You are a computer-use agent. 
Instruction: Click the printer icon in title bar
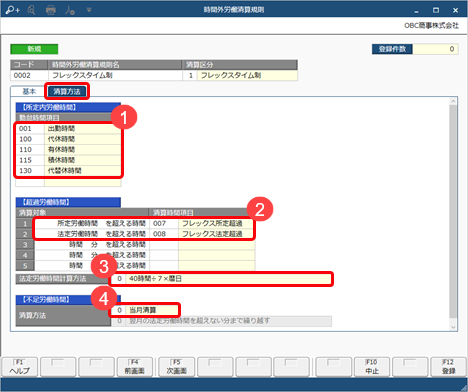pos(51,10)
